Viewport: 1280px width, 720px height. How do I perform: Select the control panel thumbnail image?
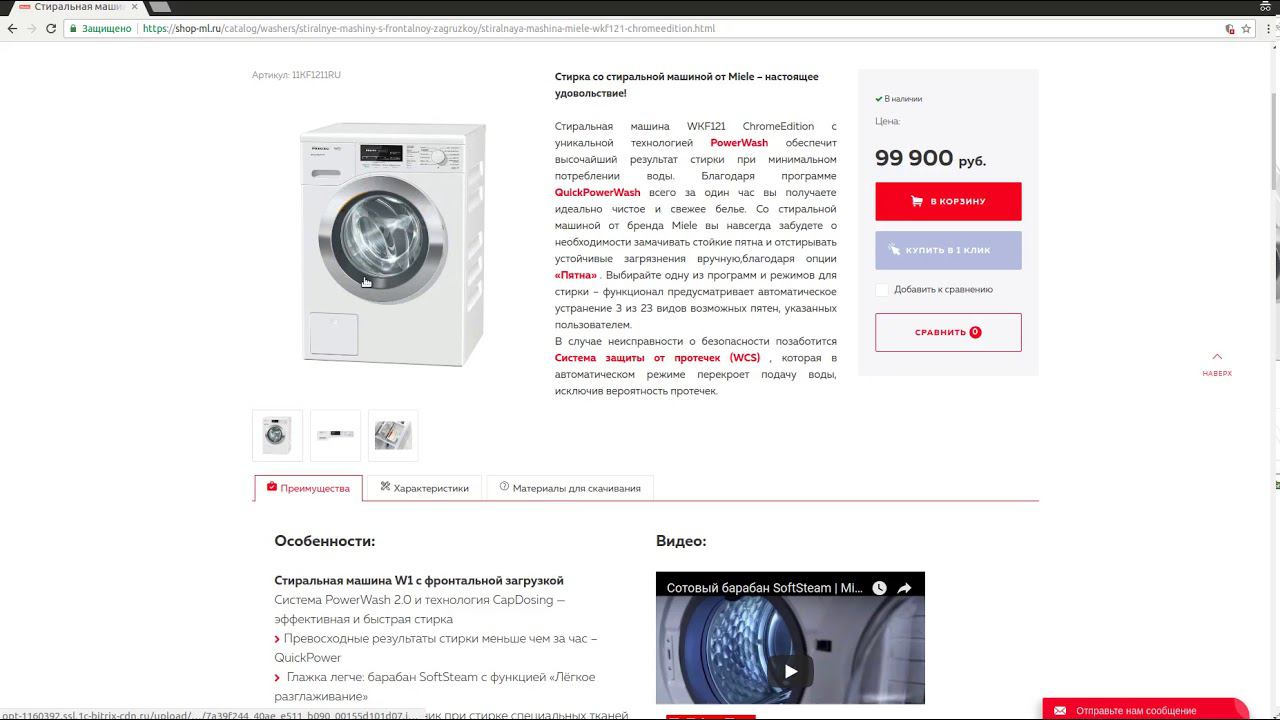335,435
